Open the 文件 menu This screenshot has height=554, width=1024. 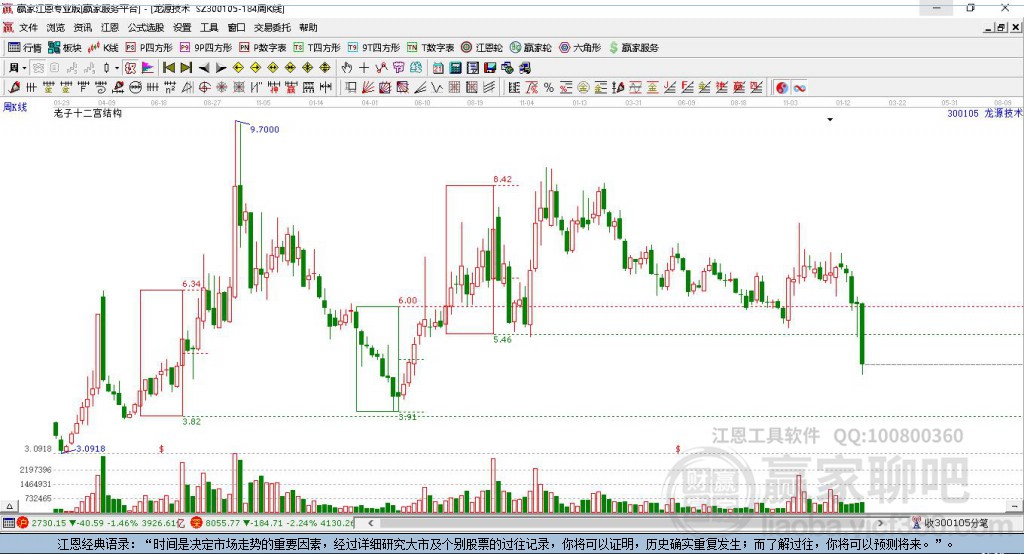coord(28,27)
